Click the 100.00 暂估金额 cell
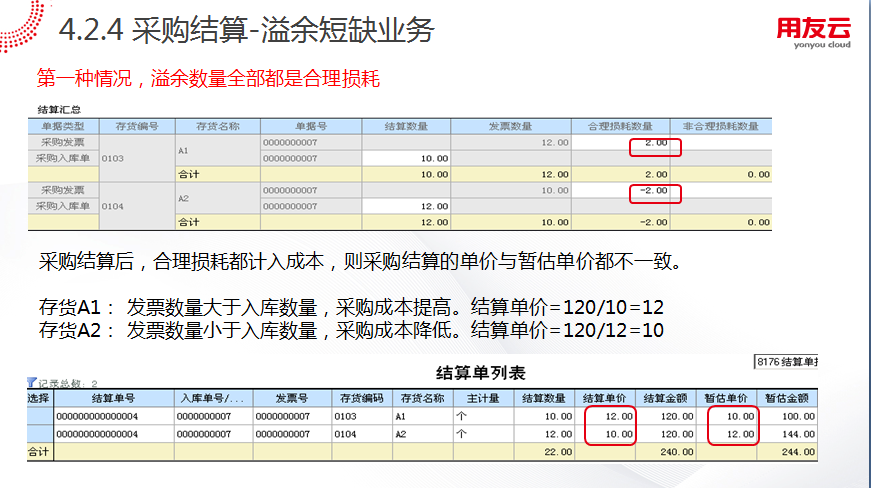Image resolution: width=871 pixels, height=488 pixels. coord(787,416)
